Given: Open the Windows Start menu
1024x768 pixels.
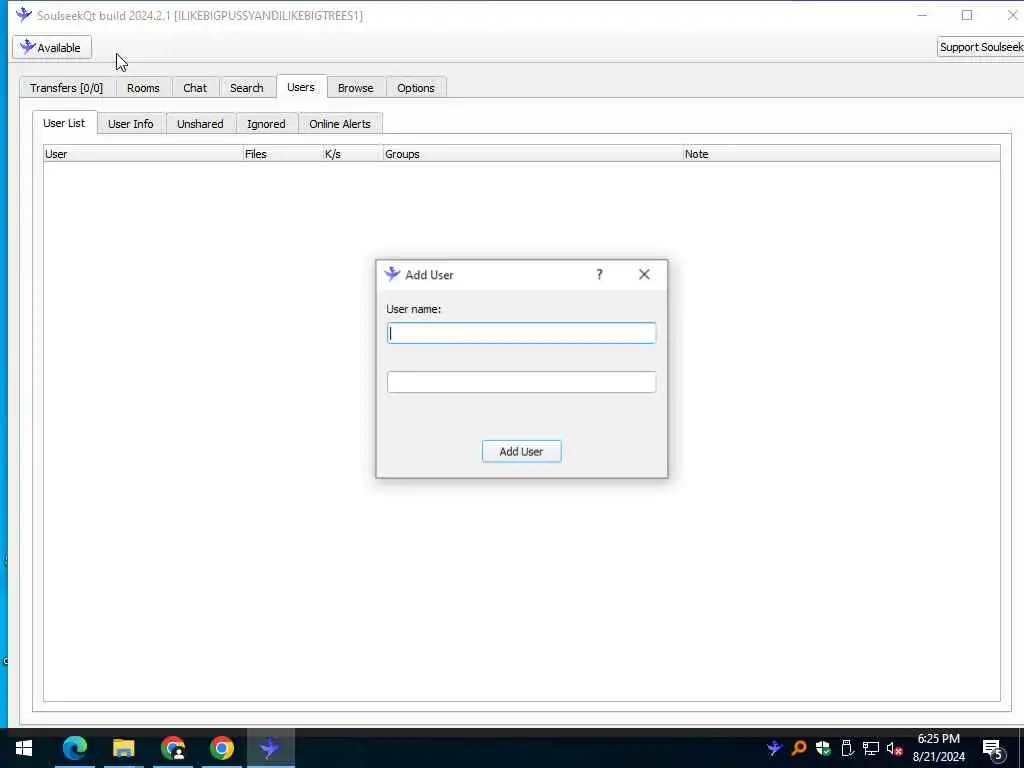Looking at the screenshot, I should pyautogui.click(x=24, y=748).
